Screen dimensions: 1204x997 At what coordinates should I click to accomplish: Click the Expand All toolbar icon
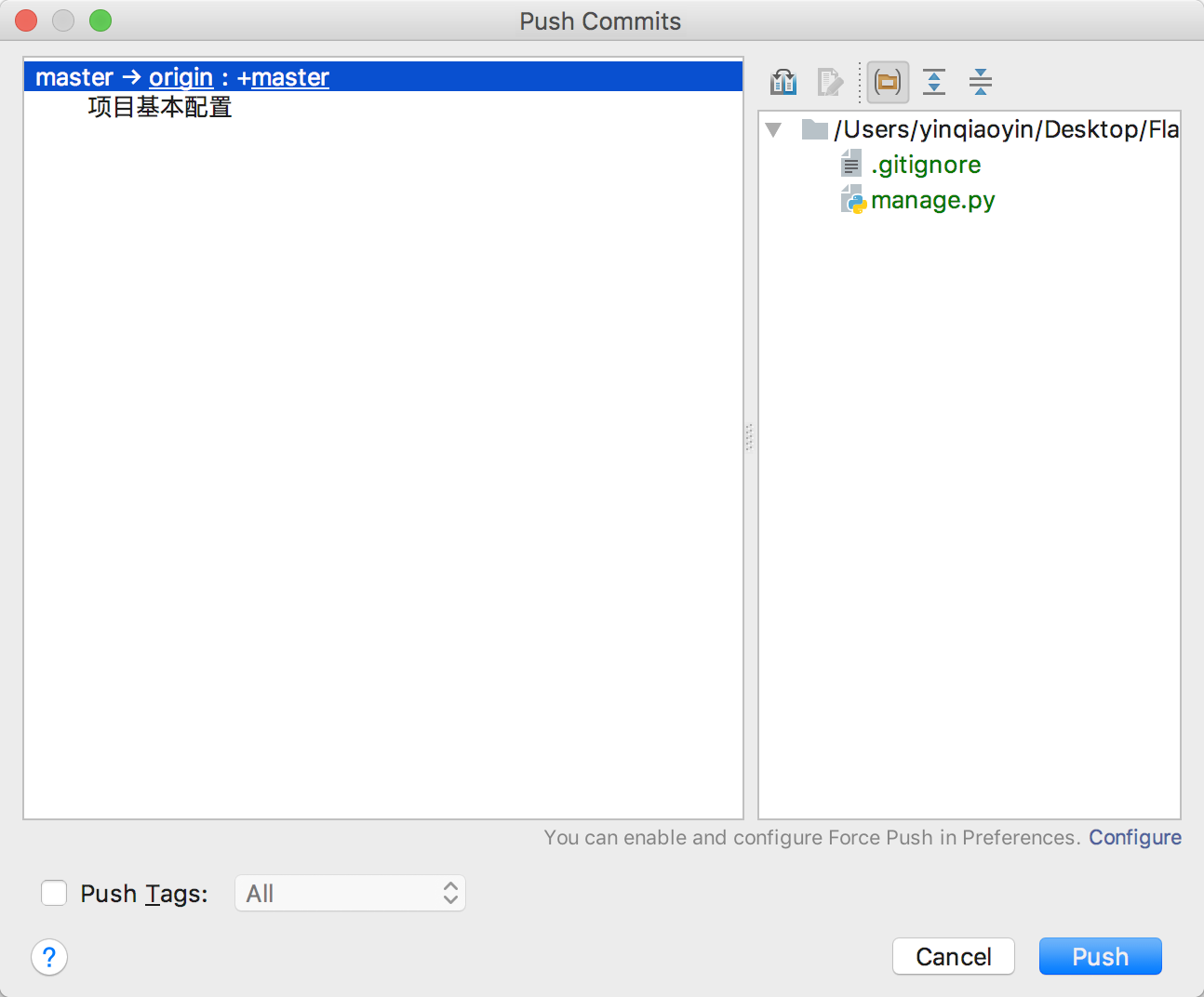[934, 82]
